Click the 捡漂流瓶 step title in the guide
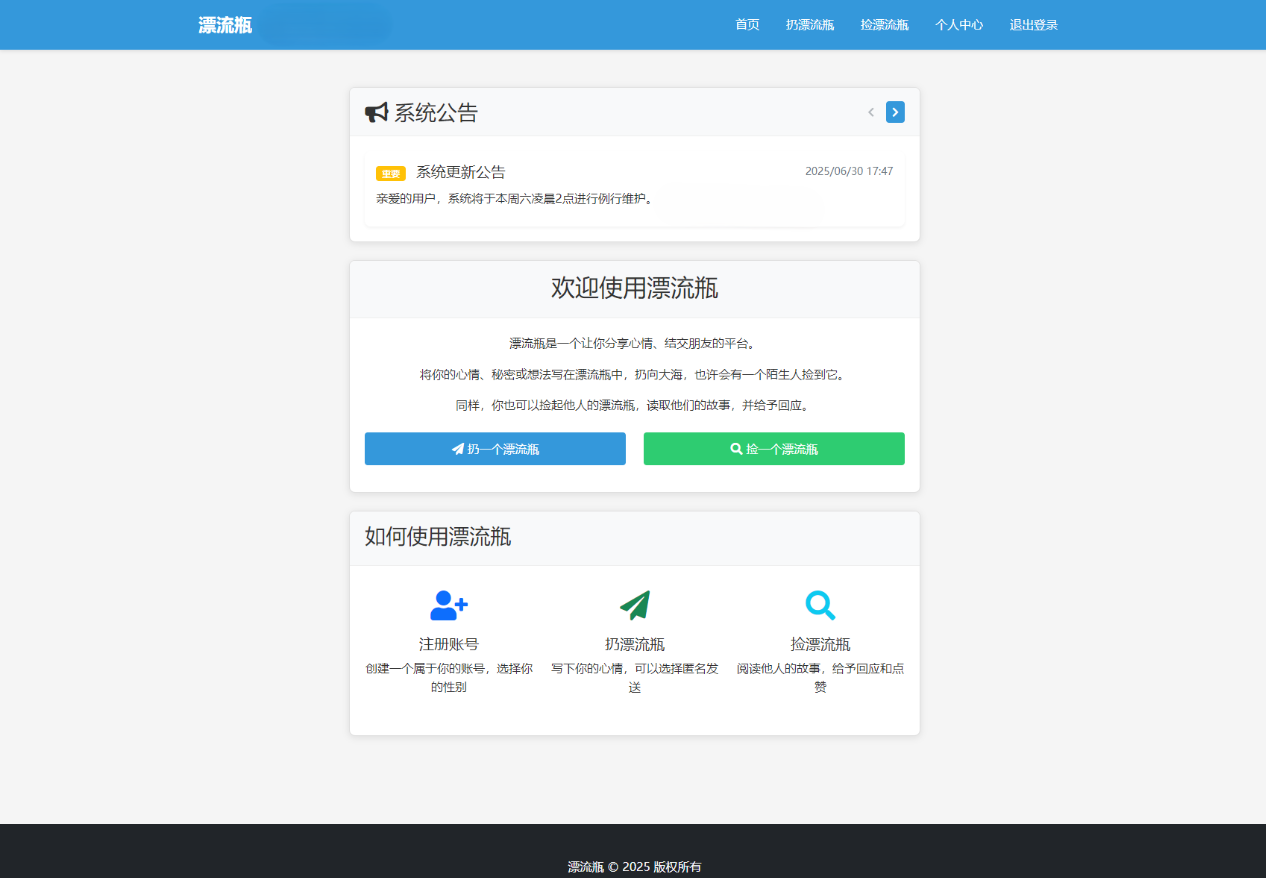Image resolution: width=1266 pixels, height=878 pixels. [820, 644]
